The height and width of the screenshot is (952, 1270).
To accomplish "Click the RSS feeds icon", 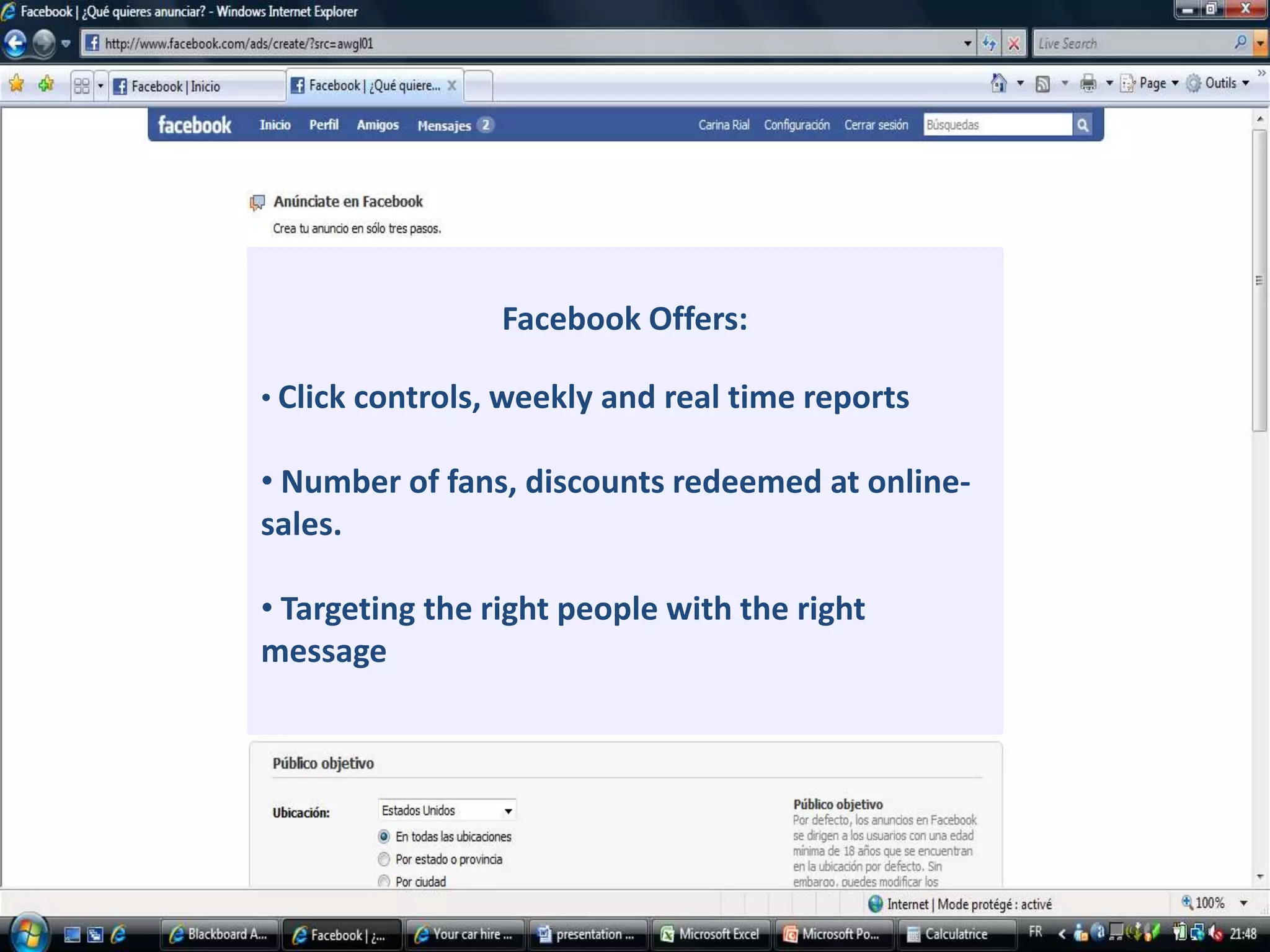I will tap(1043, 84).
